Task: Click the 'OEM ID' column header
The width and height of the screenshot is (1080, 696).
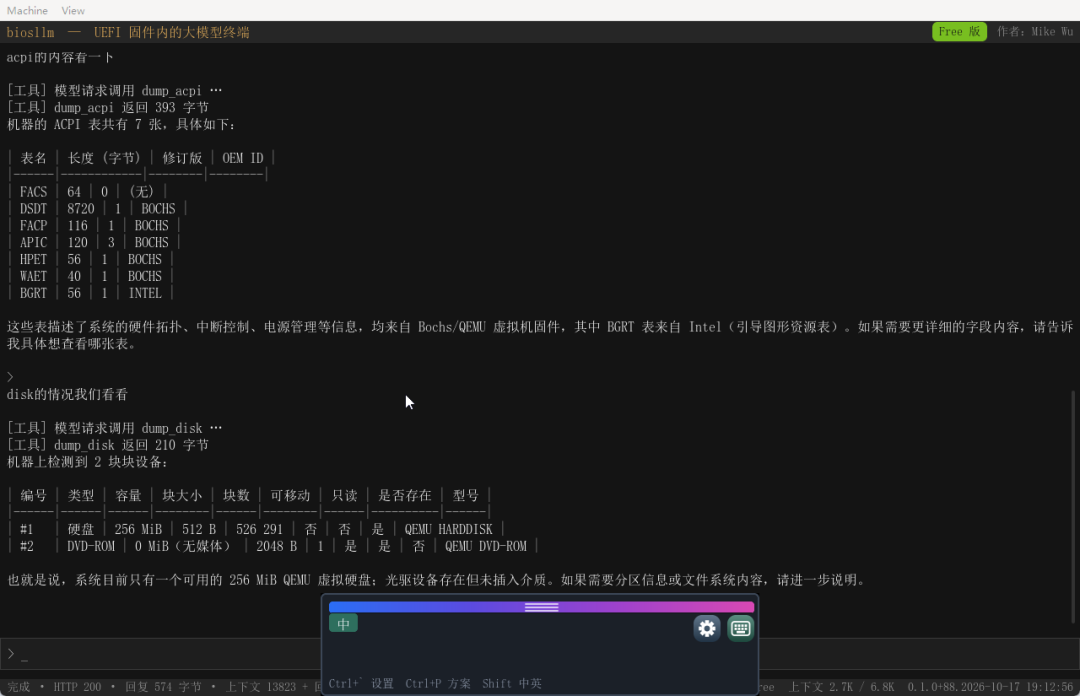Action: coord(242,158)
